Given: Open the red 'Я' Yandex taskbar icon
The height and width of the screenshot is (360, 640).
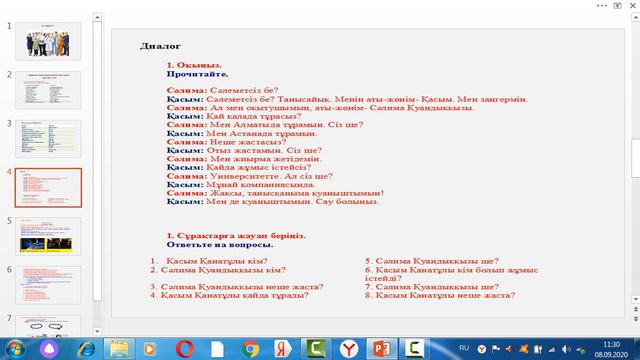Looking at the screenshot, I should (x=283, y=349).
